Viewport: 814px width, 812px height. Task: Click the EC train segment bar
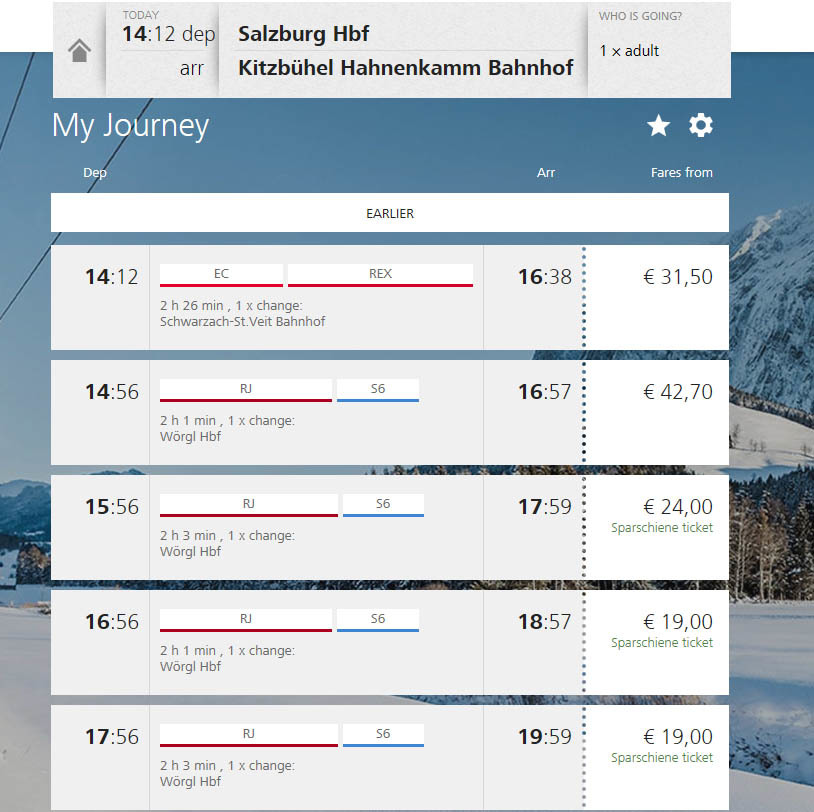coord(221,275)
